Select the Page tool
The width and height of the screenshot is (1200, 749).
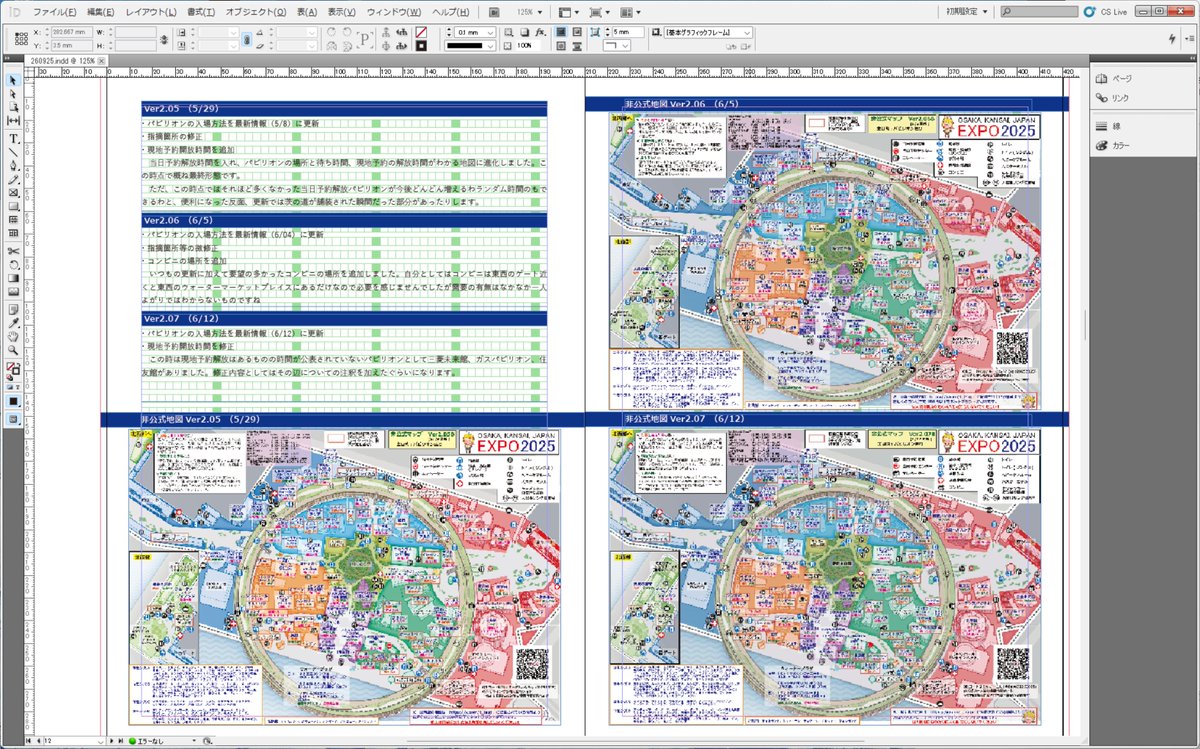[13, 107]
